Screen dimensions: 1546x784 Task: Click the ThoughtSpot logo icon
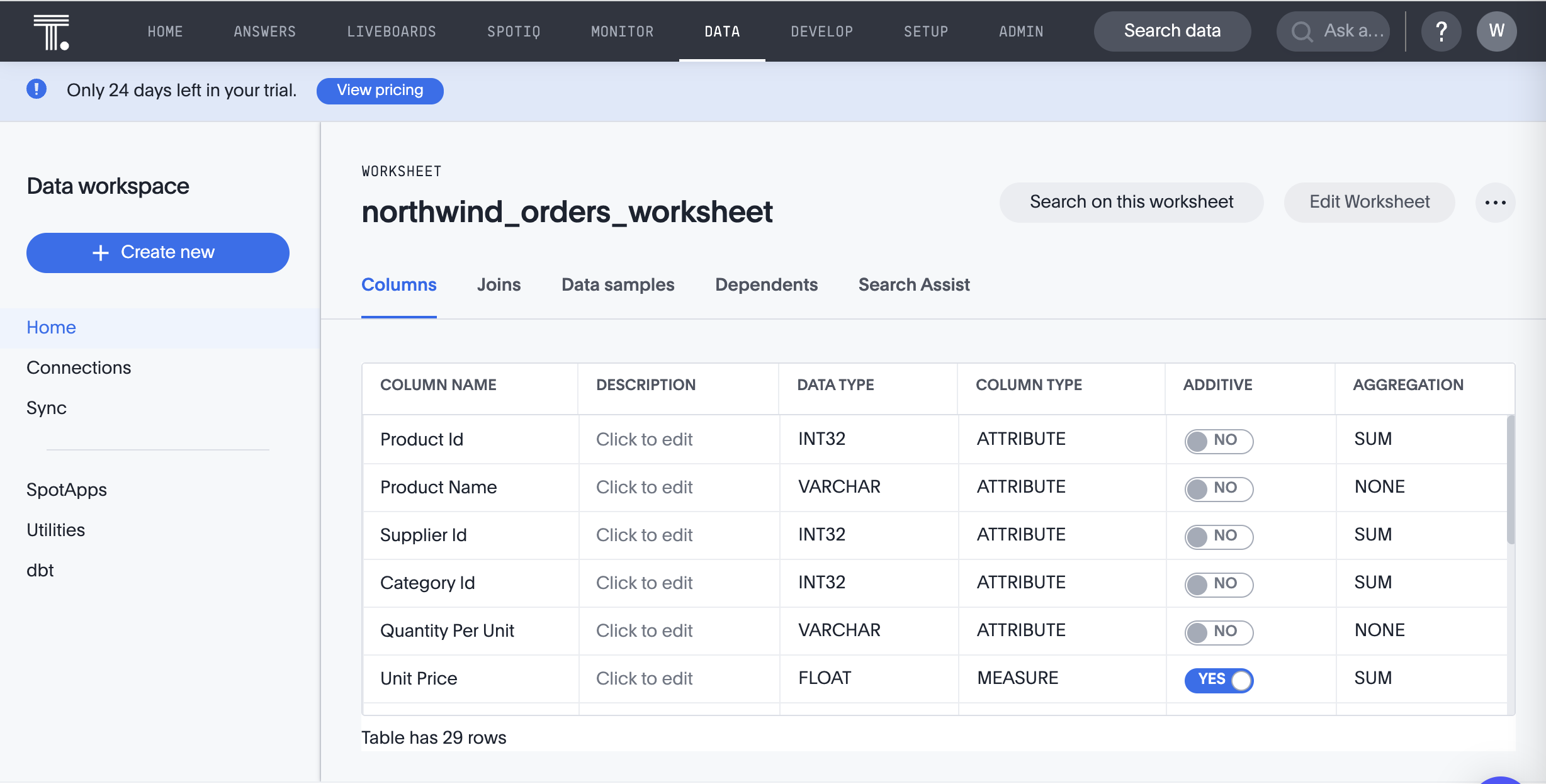point(52,32)
